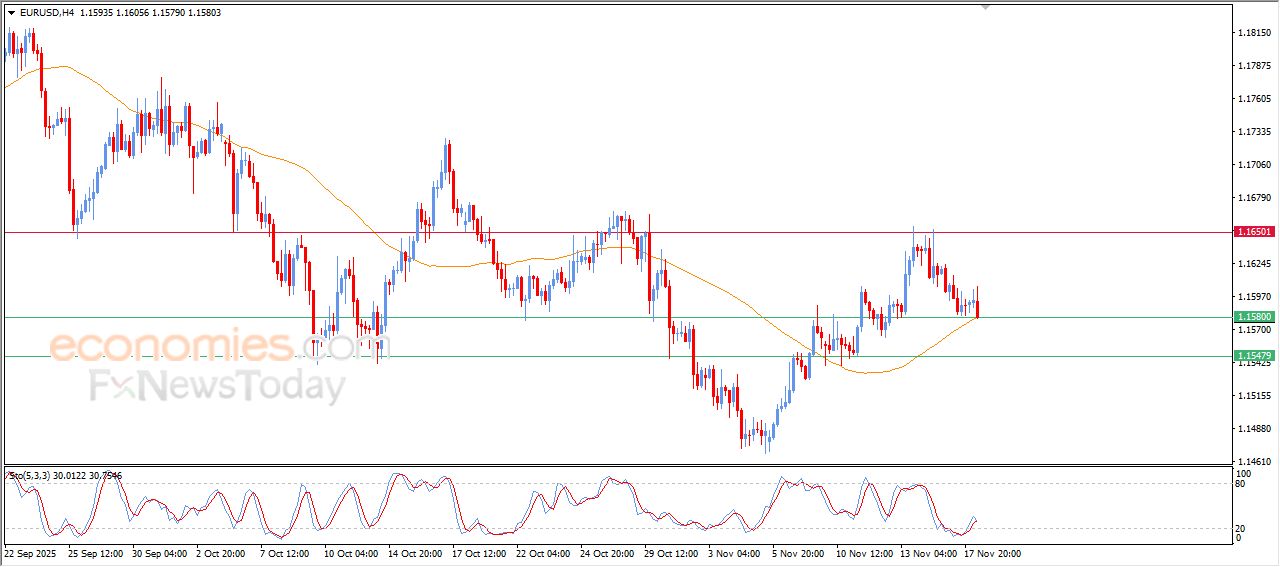Click the small triangle before EURUSD,H4 title
Image resolution: width=1280 pixels, height=567 pixels.
(x=11, y=12)
